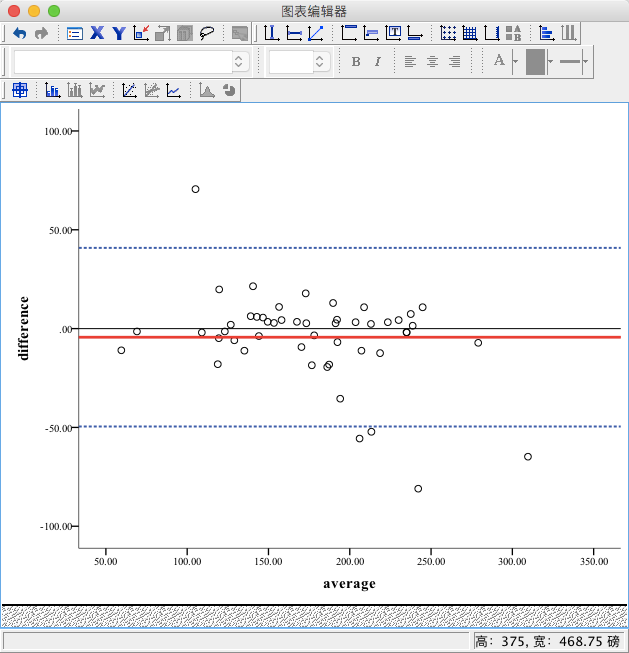Add a vertical X-axis reference line

point(272,33)
